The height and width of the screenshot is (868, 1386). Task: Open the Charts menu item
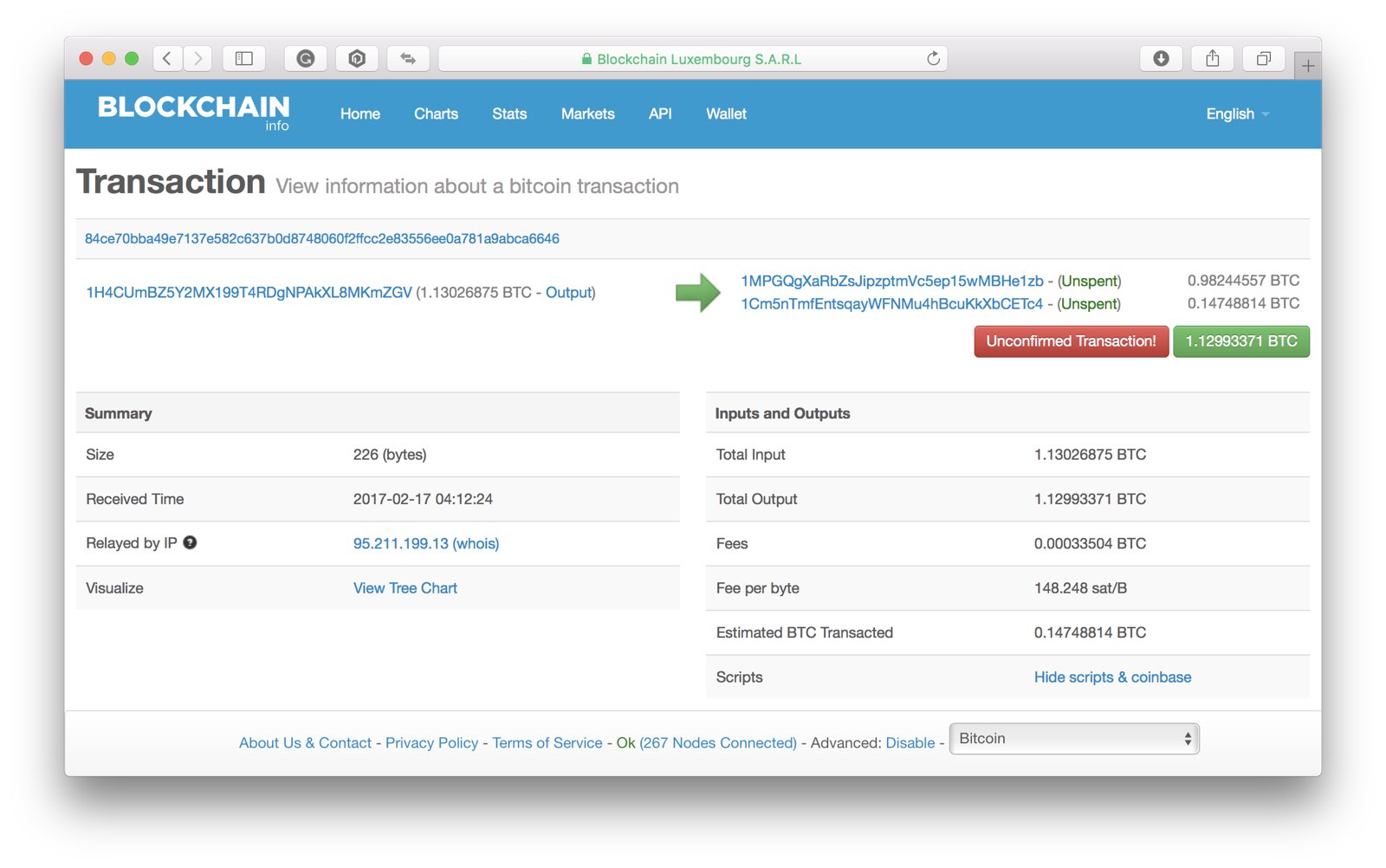pyautogui.click(x=436, y=113)
